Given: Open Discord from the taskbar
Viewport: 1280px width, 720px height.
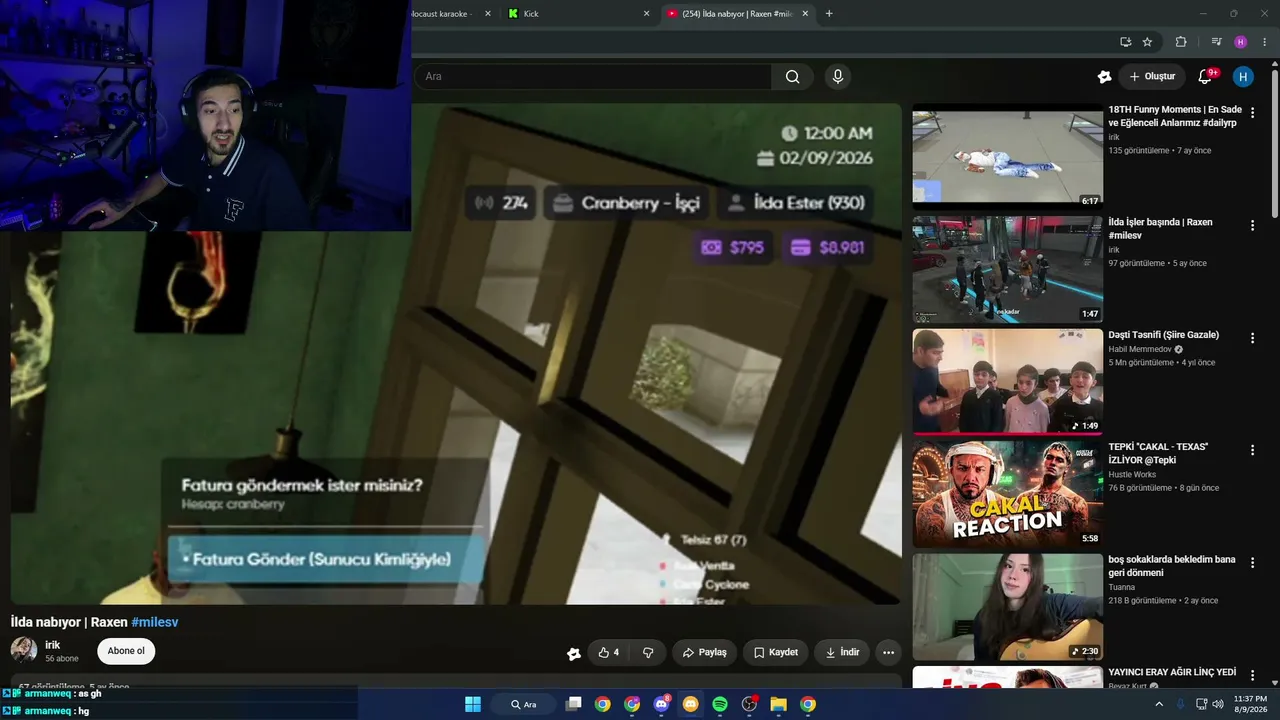Looking at the screenshot, I should (x=661, y=704).
